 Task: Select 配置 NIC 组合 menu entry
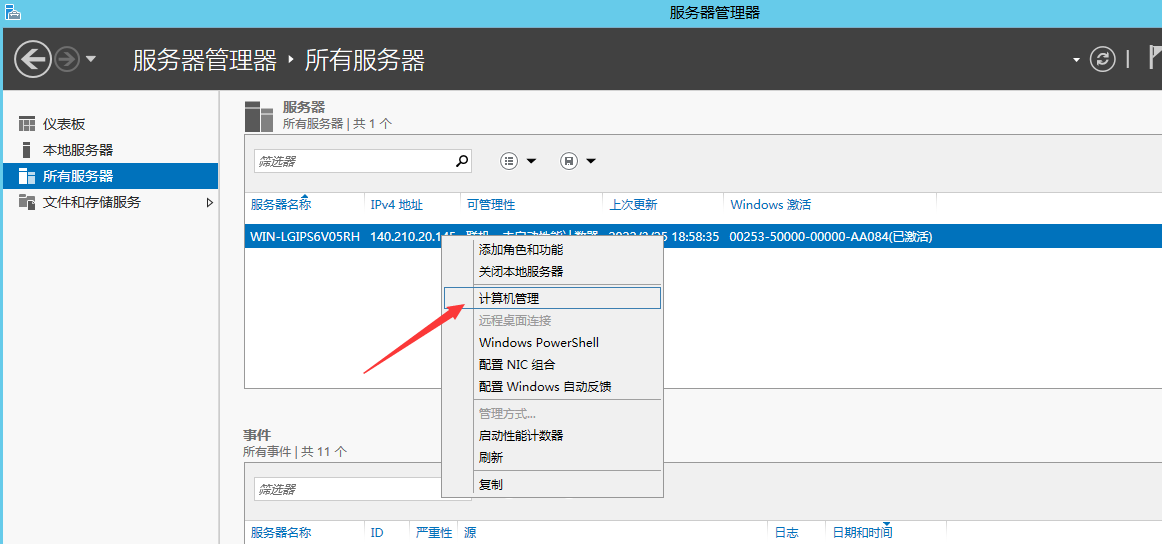[x=516, y=364]
